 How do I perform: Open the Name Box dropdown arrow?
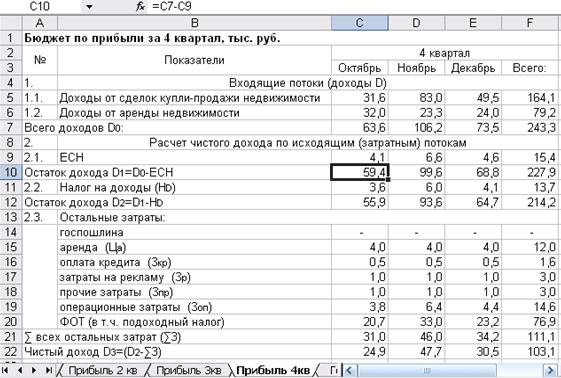coord(89,6)
